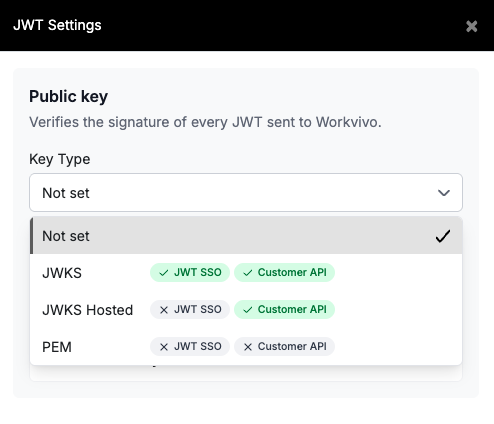Viewport: 494px width, 424px height.
Task: Click Customer API badge in JWKS row
Action: tap(284, 272)
